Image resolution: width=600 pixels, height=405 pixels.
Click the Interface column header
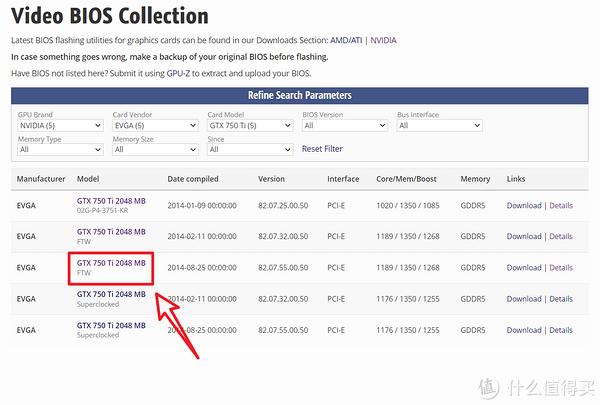(343, 179)
